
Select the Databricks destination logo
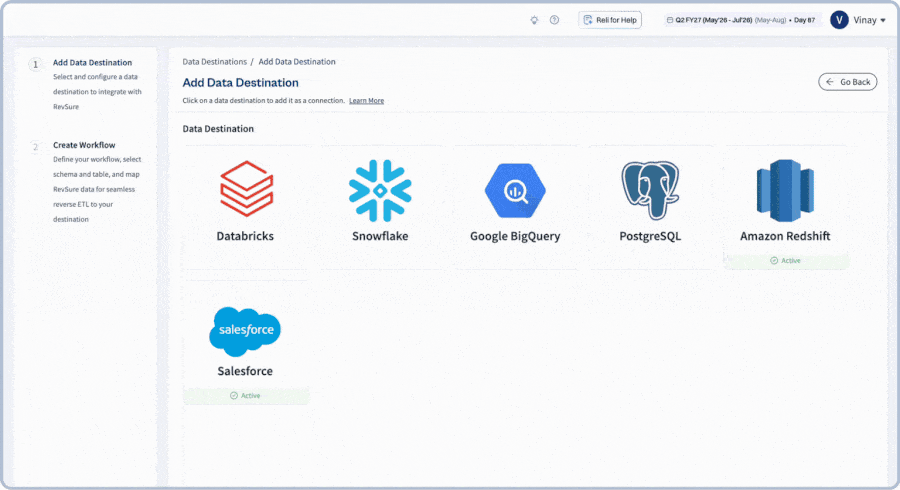pyautogui.click(x=246, y=189)
